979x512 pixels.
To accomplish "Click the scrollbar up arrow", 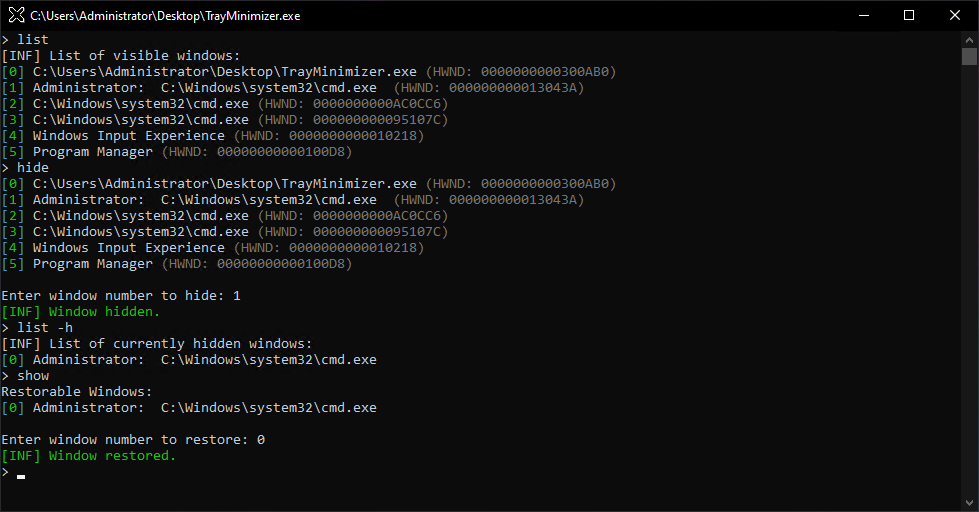I will pyautogui.click(x=969, y=39).
